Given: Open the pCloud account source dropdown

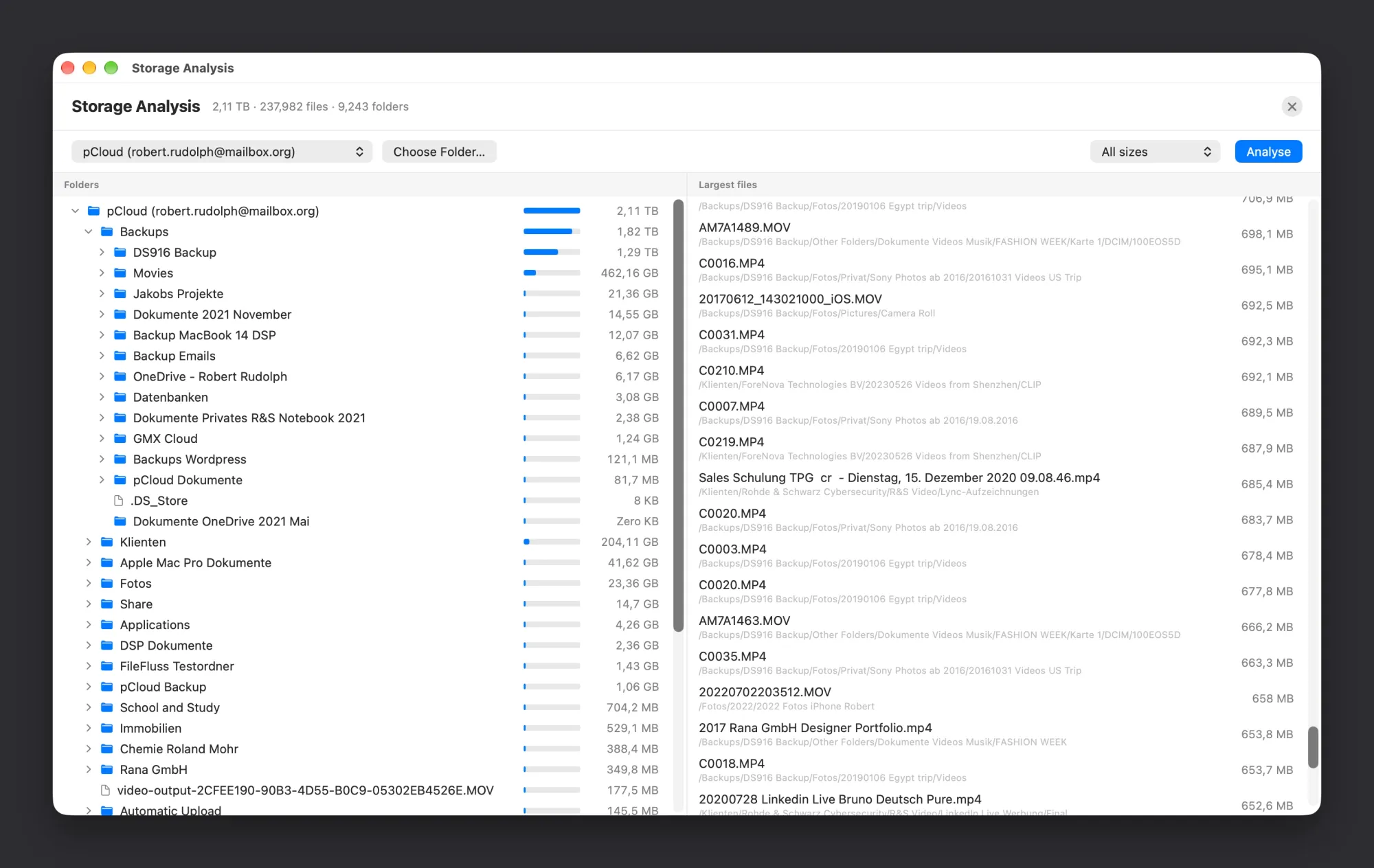Looking at the screenshot, I should pos(222,152).
